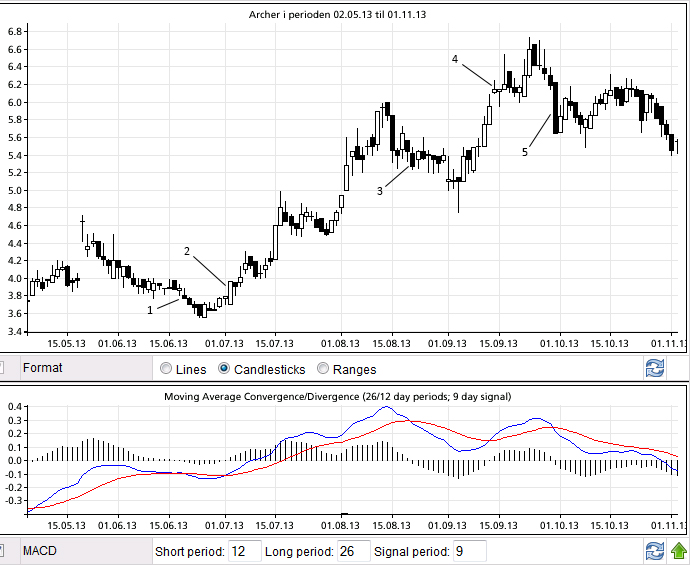Click the green up arrow beside MACD settings
Image resolution: width=690 pixels, height=565 pixels.
click(679, 551)
